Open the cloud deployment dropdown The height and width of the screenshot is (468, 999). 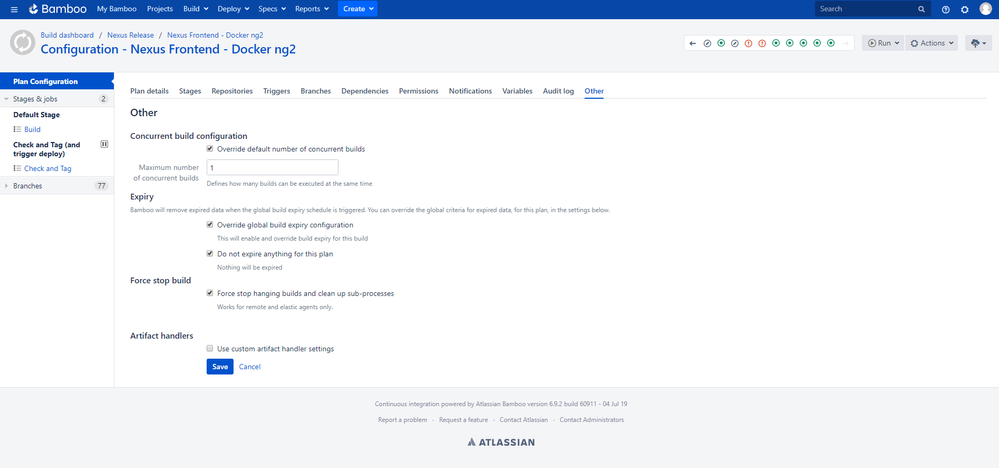pyautogui.click(x=979, y=43)
